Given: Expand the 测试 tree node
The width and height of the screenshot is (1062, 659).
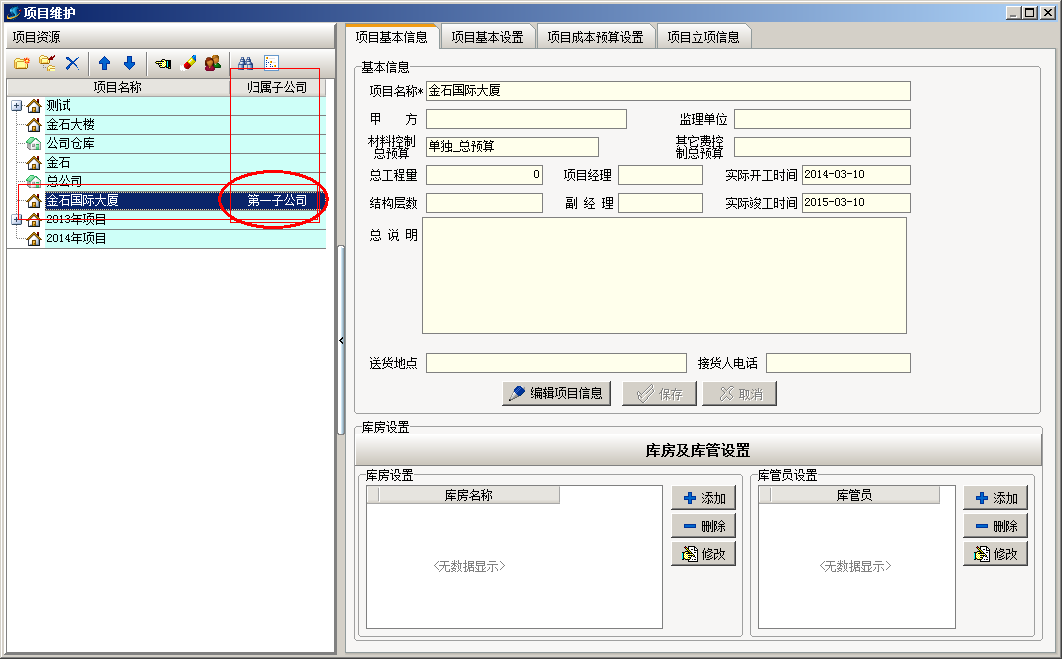Looking at the screenshot, I should click(x=14, y=104).
